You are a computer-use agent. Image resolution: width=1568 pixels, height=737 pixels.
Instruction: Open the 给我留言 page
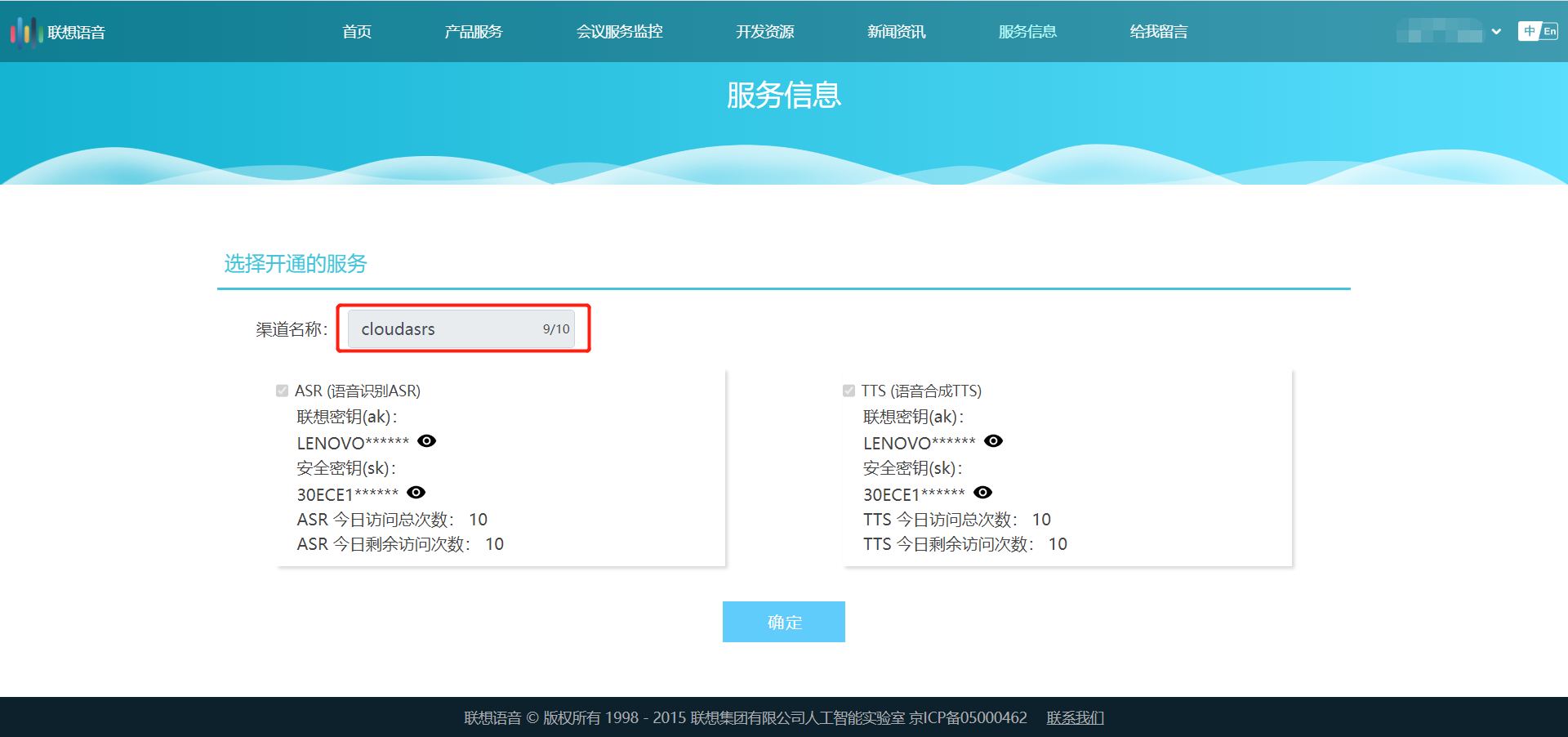click(1159, 32)
